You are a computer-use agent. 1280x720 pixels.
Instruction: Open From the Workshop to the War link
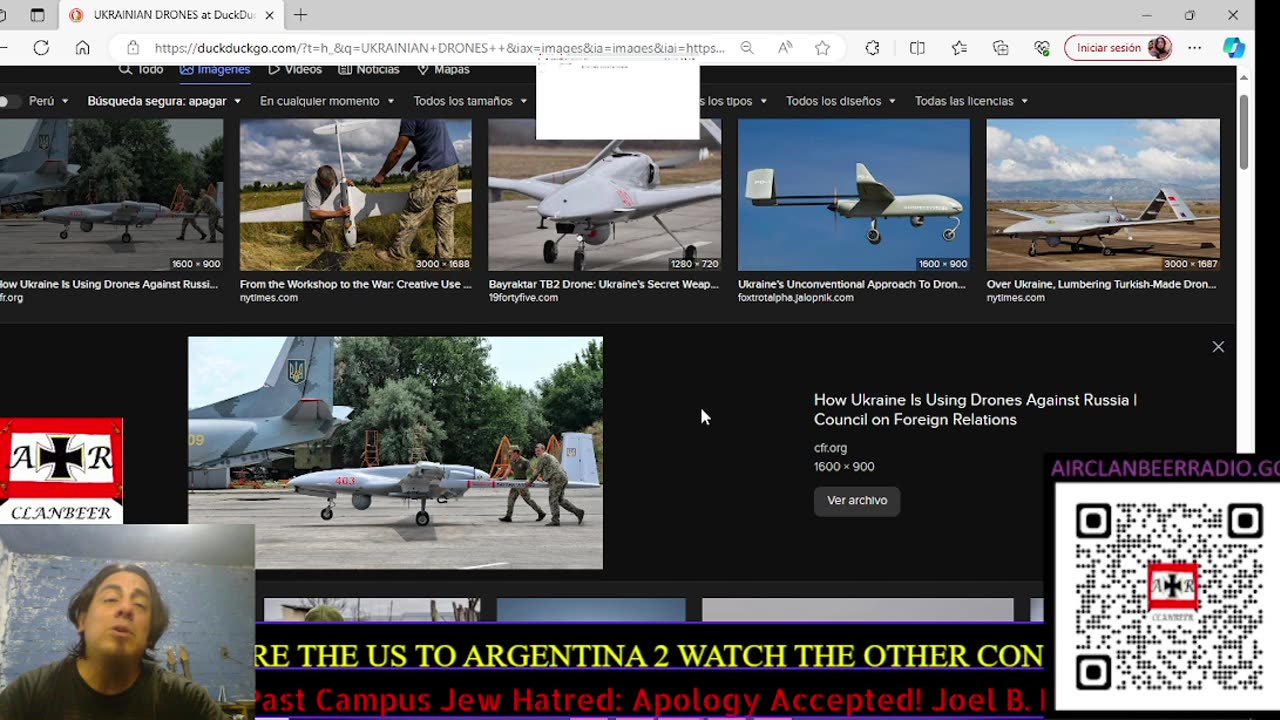(x=355, y=284)
